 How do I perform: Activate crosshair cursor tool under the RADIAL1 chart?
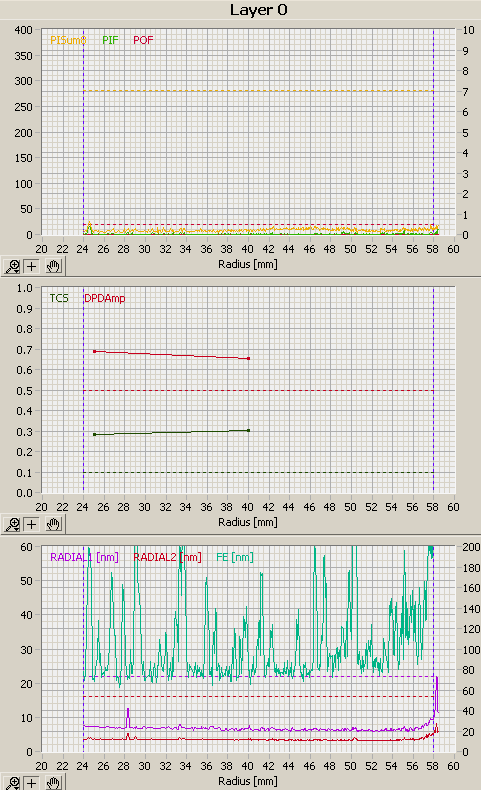32,783
